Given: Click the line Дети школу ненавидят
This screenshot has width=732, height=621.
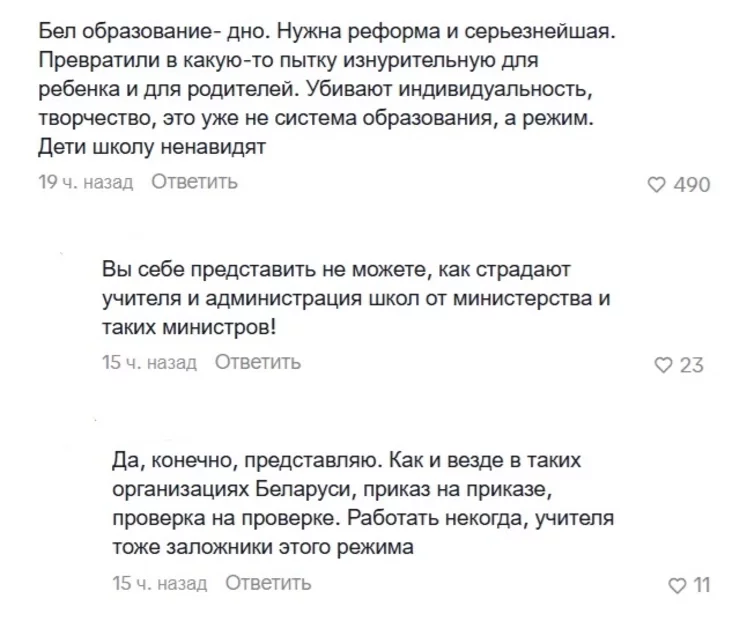Looking at the screenshot, I should coord(152,147).
